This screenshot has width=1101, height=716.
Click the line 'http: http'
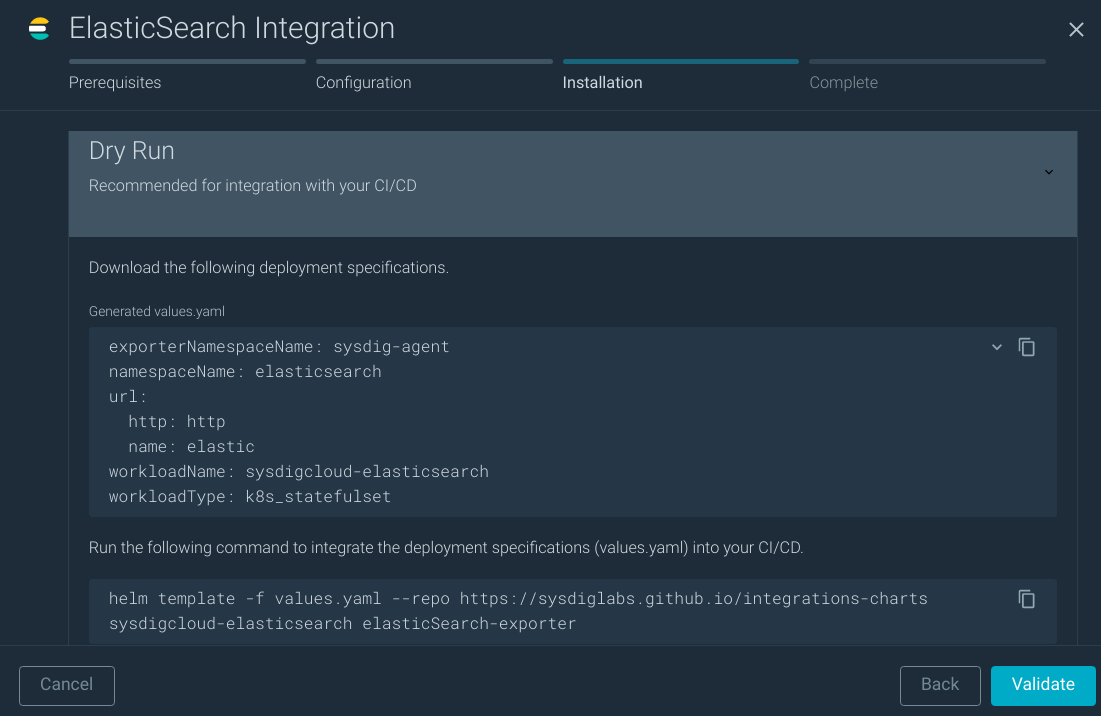pos(177,422)
